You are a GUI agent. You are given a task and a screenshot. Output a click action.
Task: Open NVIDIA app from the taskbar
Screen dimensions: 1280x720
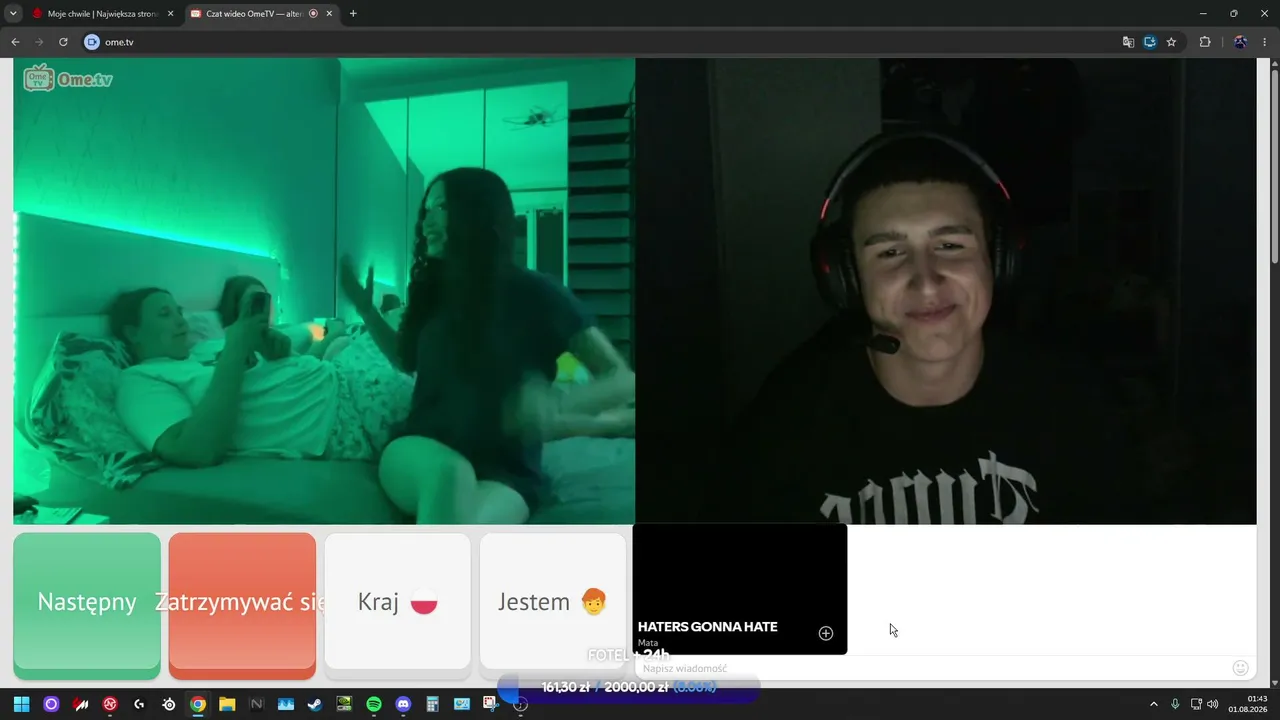pos(344,704)
